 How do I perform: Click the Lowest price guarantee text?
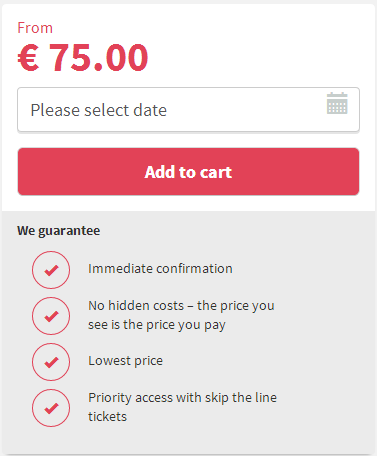pyautogui.click(x=126, y=361)
